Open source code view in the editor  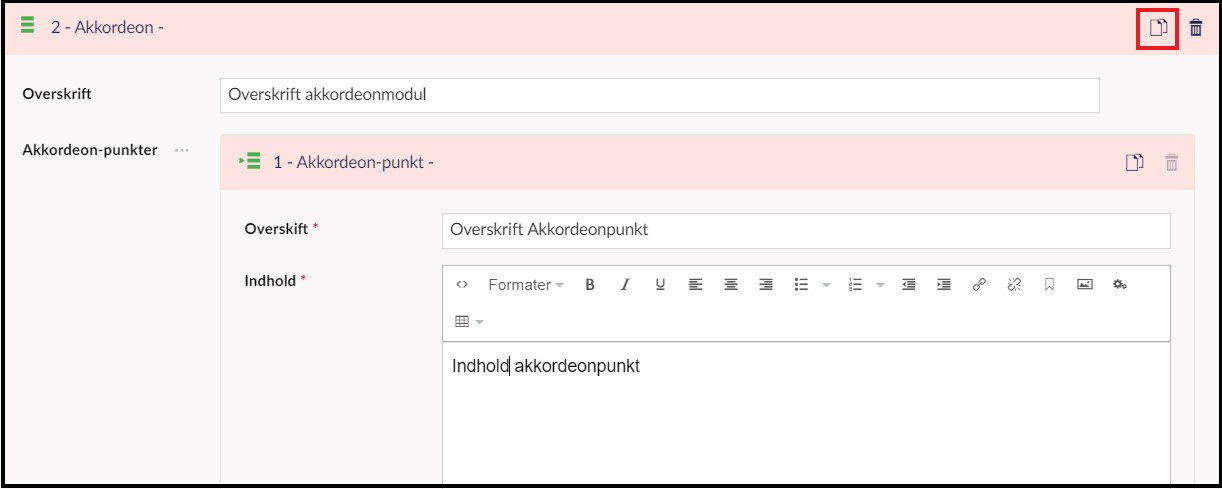coord(462,285)
